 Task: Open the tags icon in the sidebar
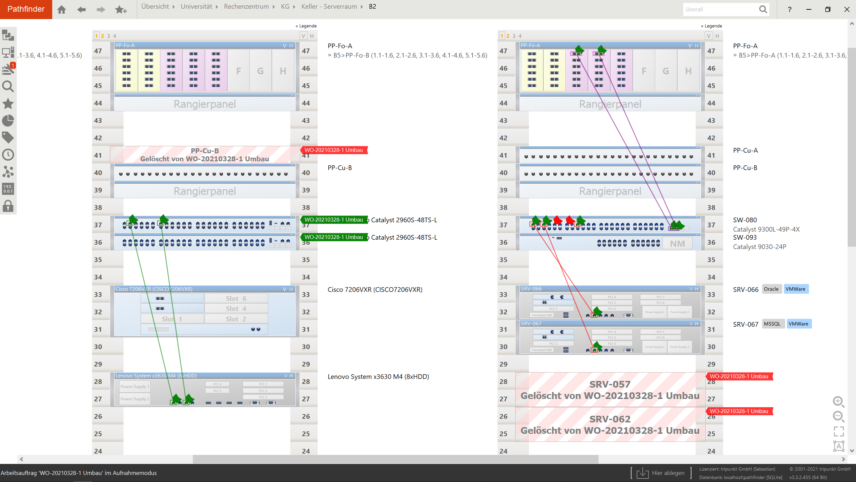click(x=8, y=137)
